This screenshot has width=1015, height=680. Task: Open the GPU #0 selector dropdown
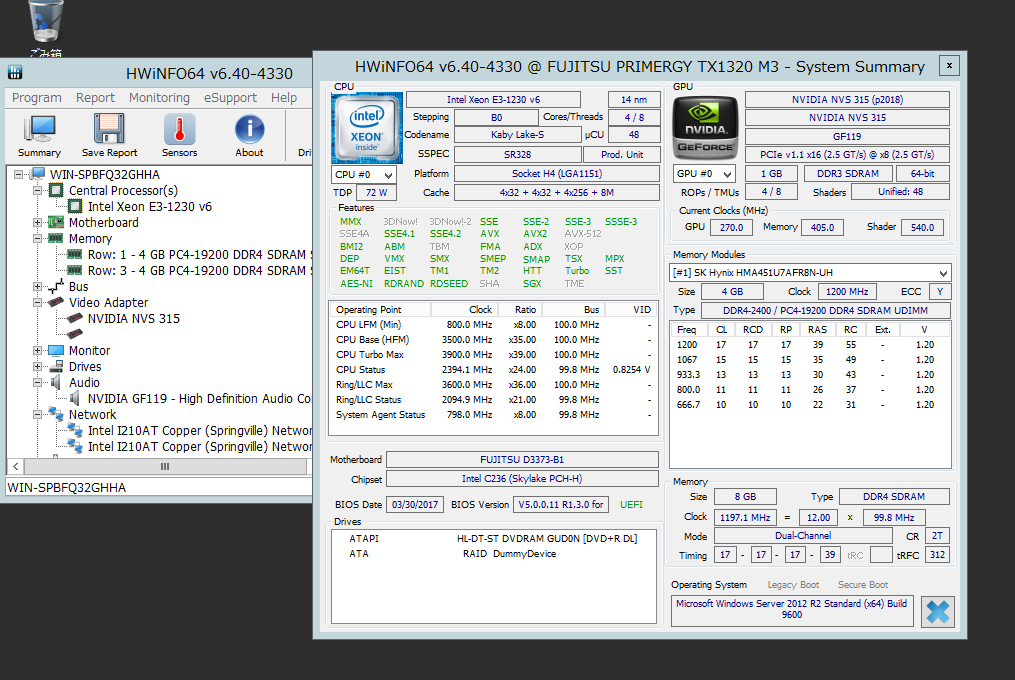[x=704, y=174]
